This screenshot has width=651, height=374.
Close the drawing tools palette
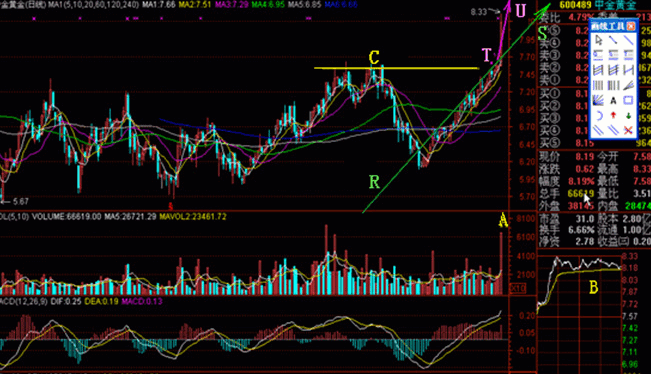(631, 26)
